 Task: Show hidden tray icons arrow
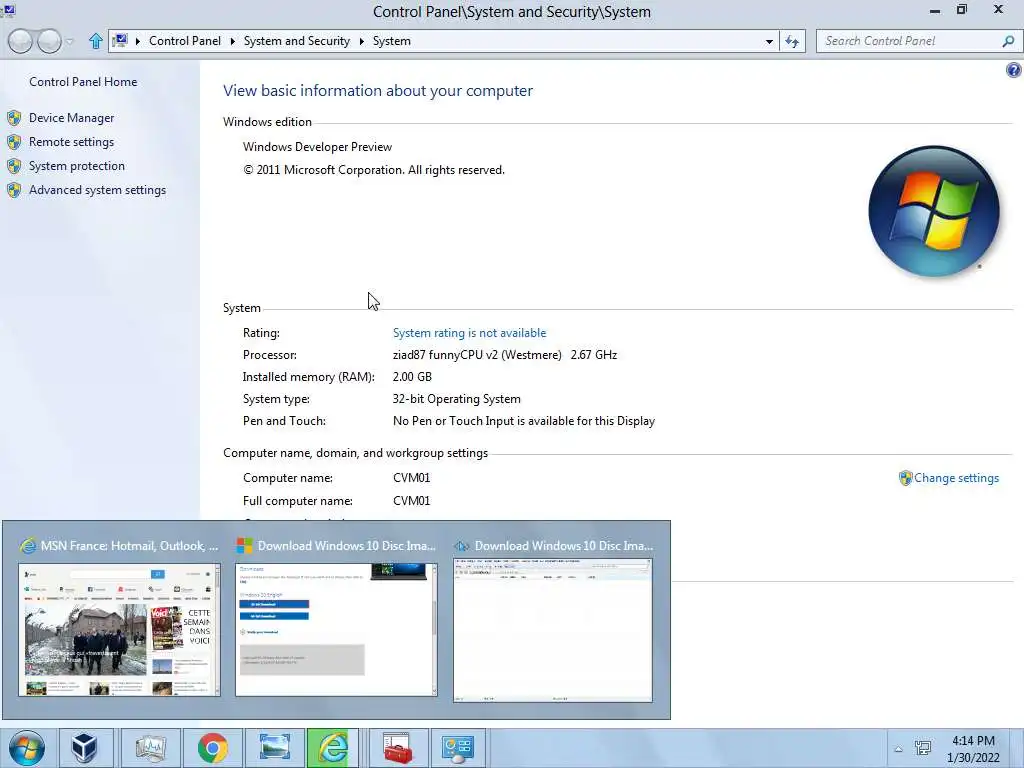[x=899, y=749]
